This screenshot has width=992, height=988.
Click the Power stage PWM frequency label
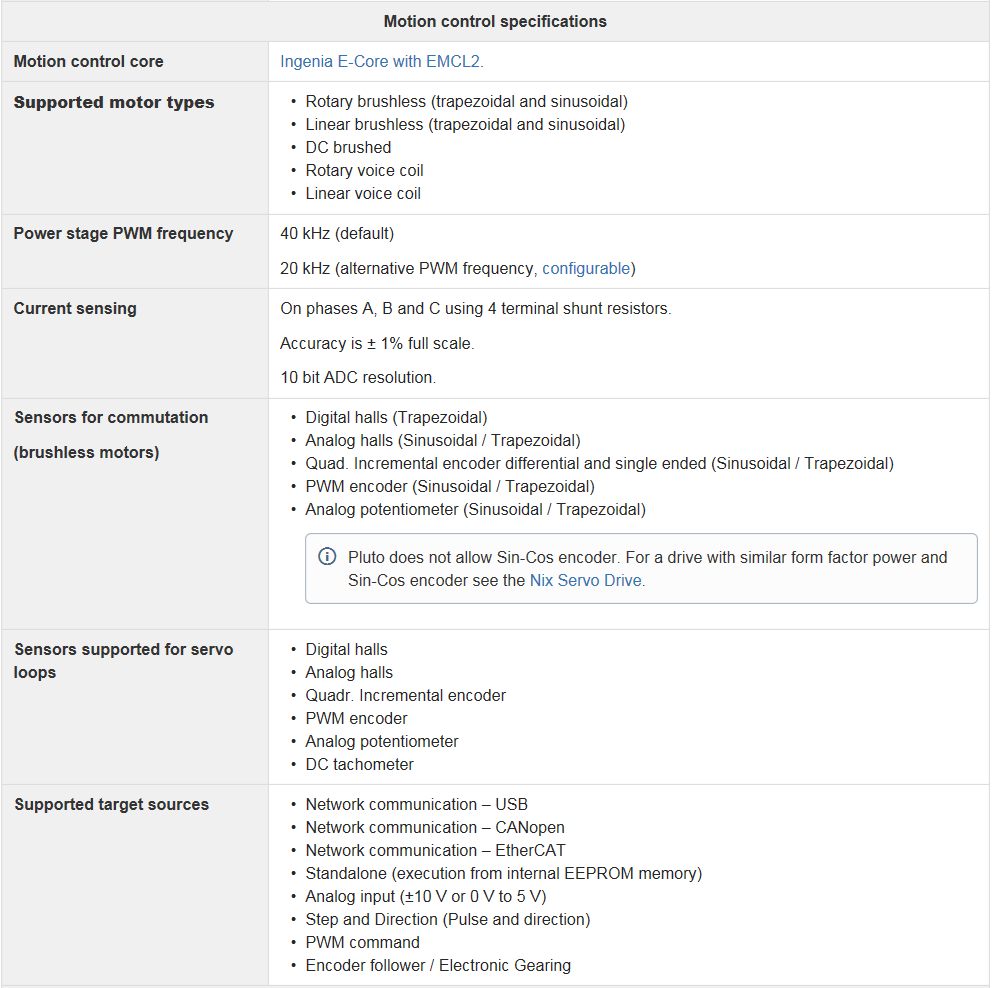pyautogui.click(x=123, y=233)
